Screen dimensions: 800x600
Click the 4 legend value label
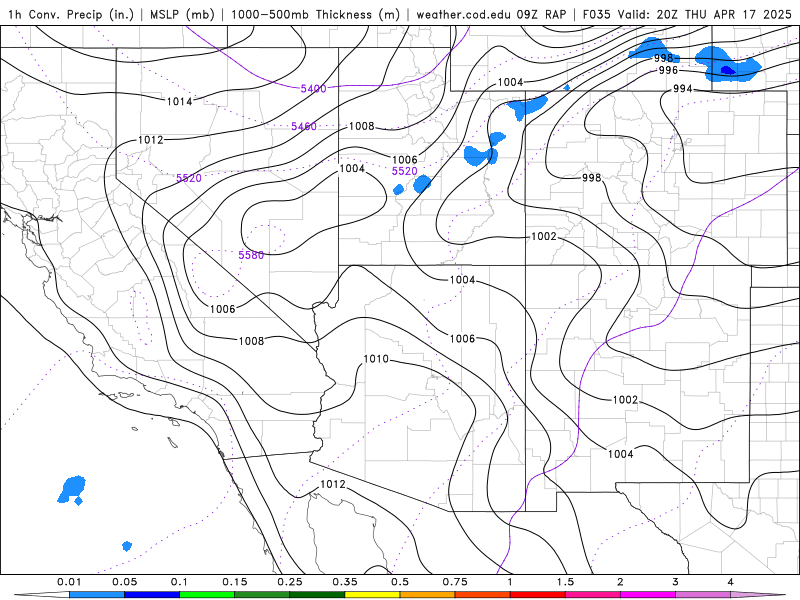(x=731, y=582)
